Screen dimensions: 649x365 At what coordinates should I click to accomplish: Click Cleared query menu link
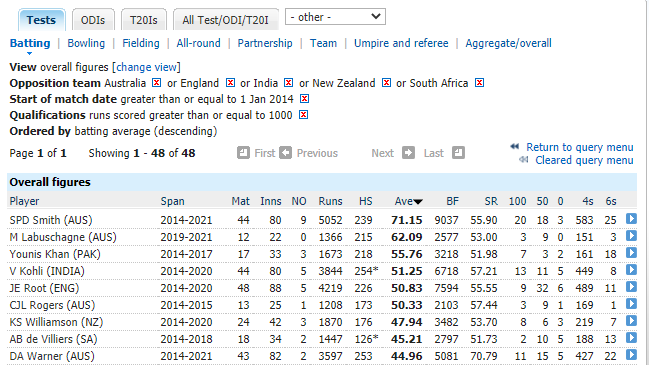(x=584, y=160)
